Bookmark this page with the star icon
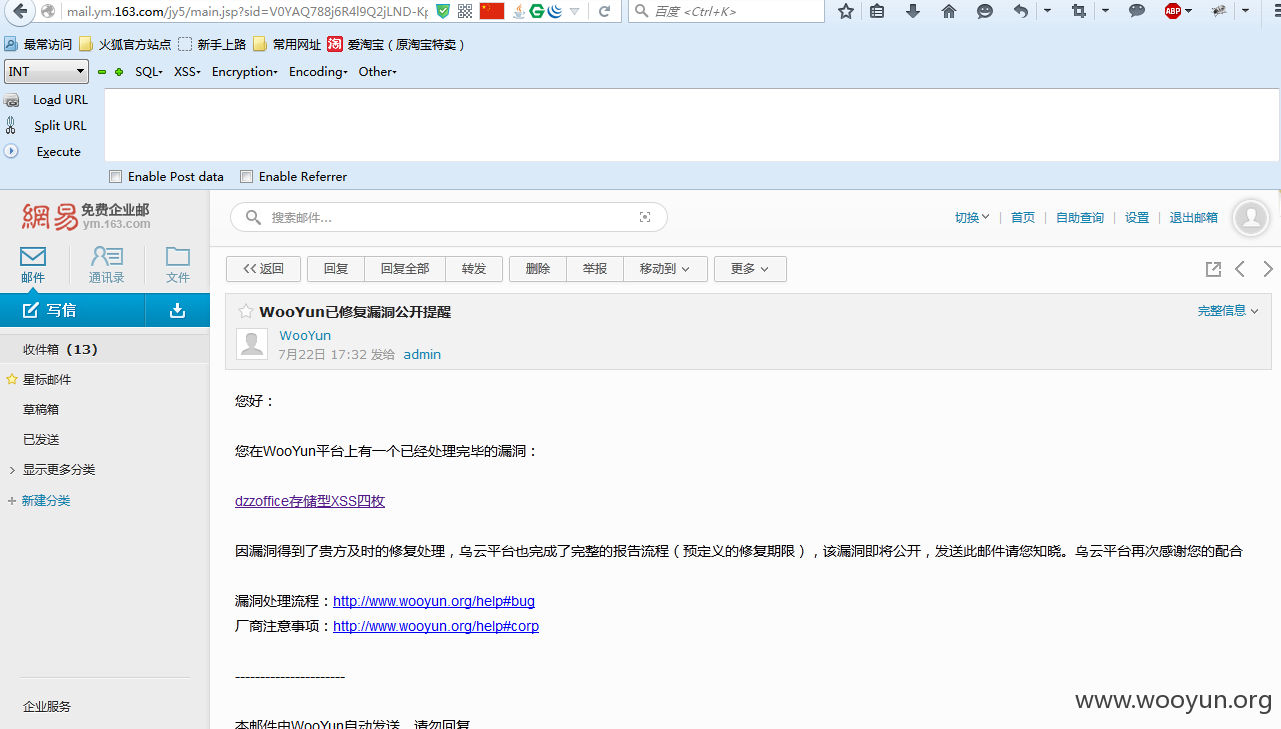 [x=846, y=12]
